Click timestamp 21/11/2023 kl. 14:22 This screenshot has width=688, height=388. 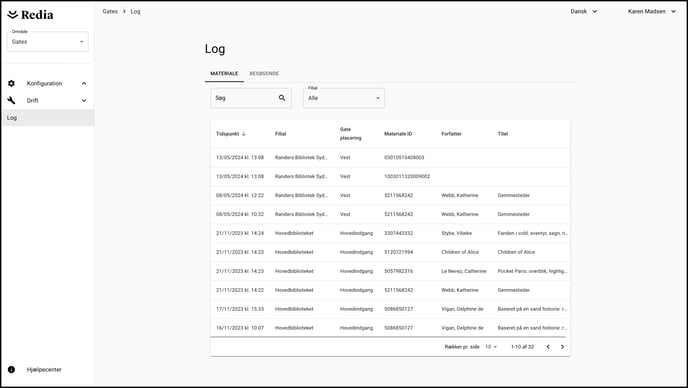tap(240, 290)
